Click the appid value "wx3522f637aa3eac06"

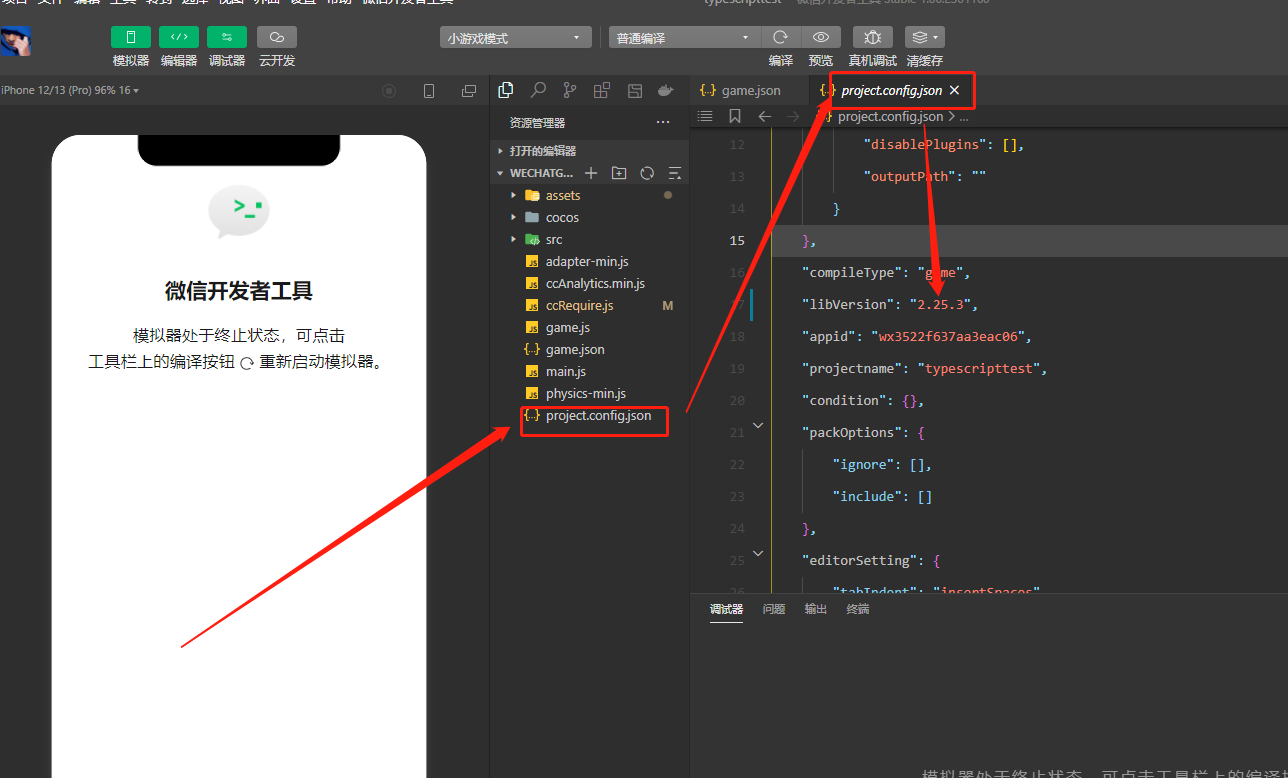coord(950,336)
